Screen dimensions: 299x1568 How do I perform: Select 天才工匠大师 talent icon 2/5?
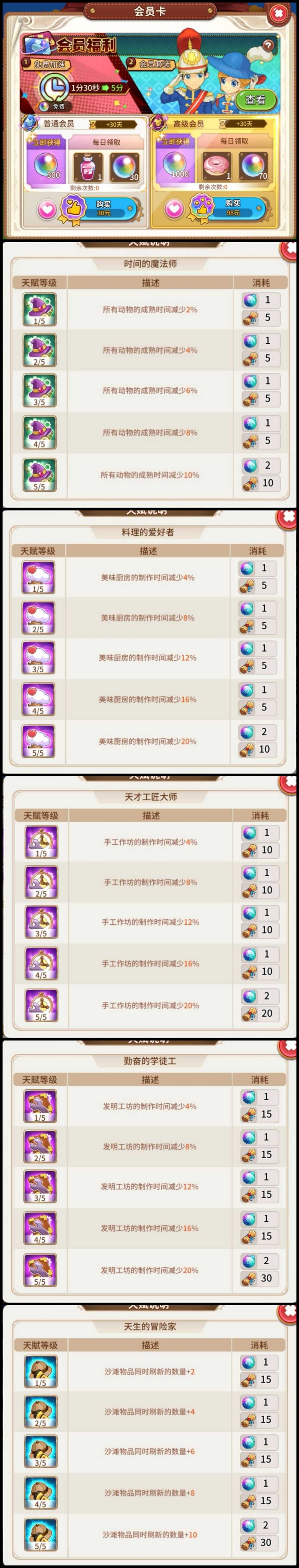41,882
